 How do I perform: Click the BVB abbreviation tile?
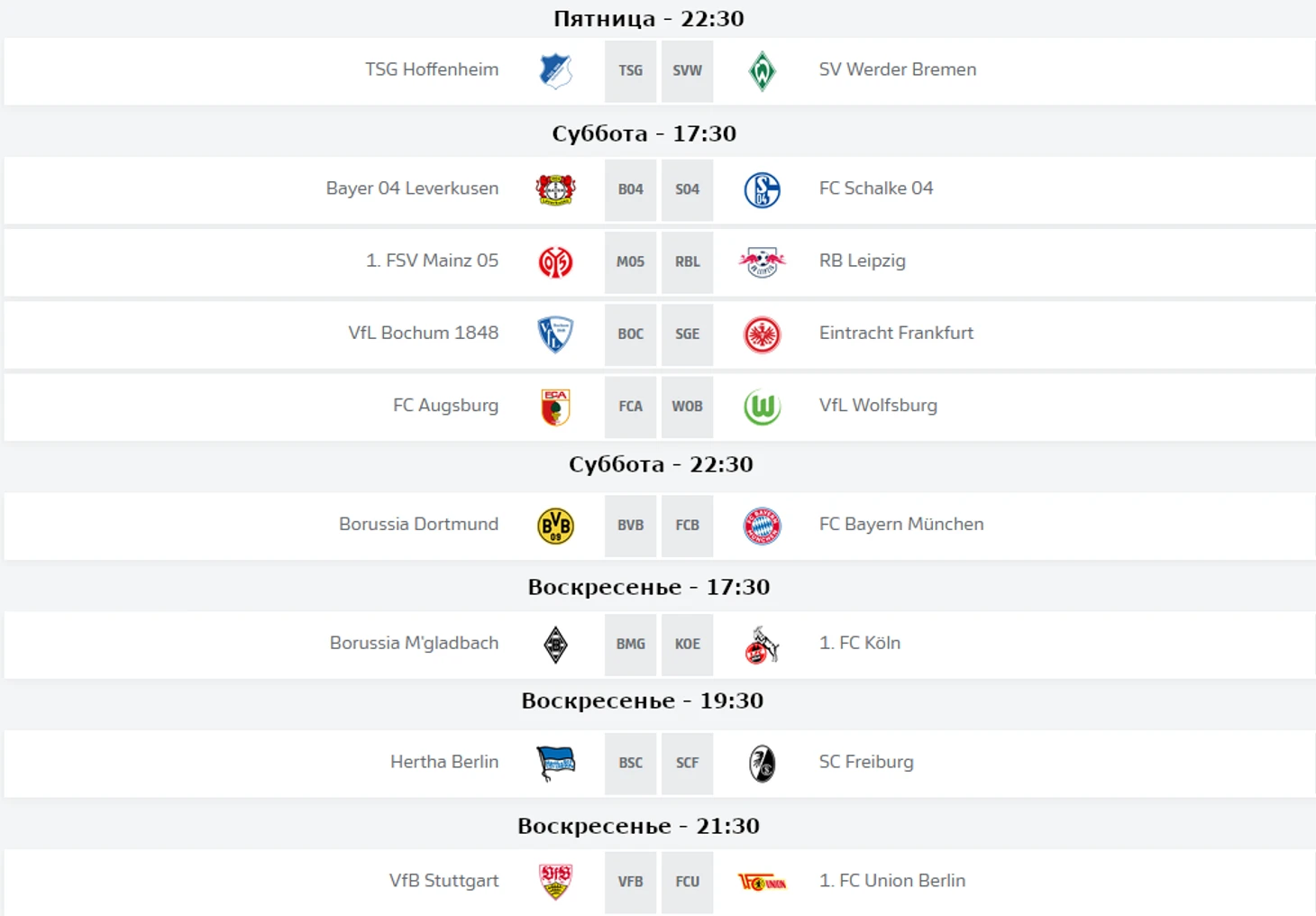coord(630,525)
